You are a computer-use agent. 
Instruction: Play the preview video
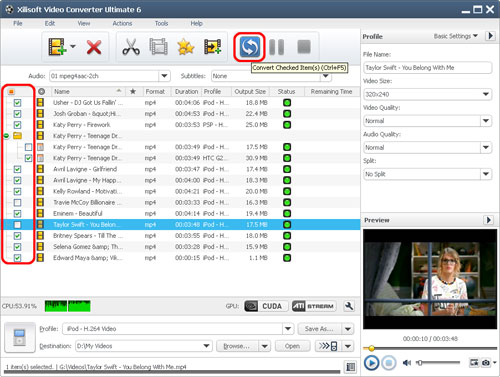click(x=371, y=363)
